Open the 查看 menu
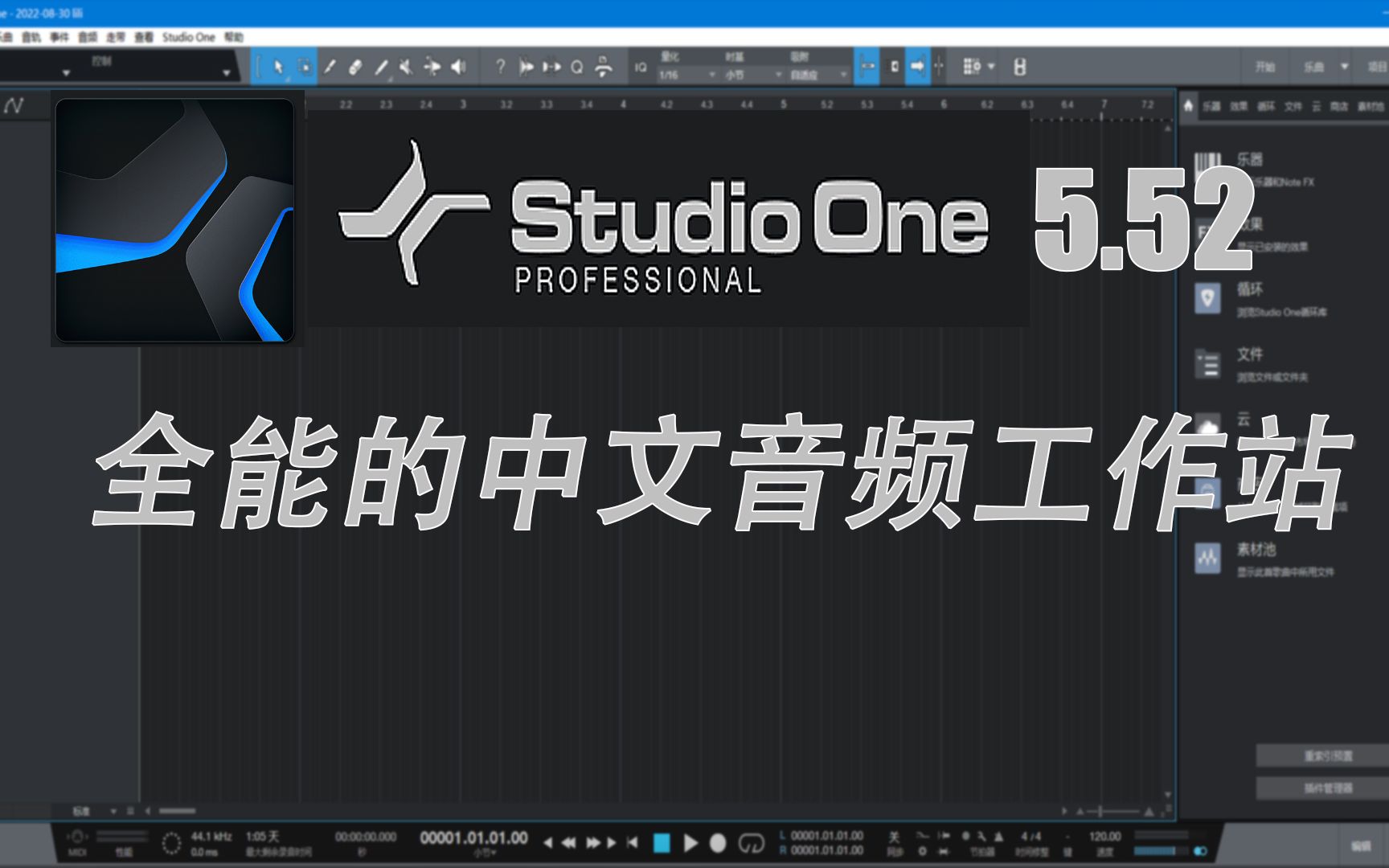The image size is (1389, 868). click(x=143, y=37)
